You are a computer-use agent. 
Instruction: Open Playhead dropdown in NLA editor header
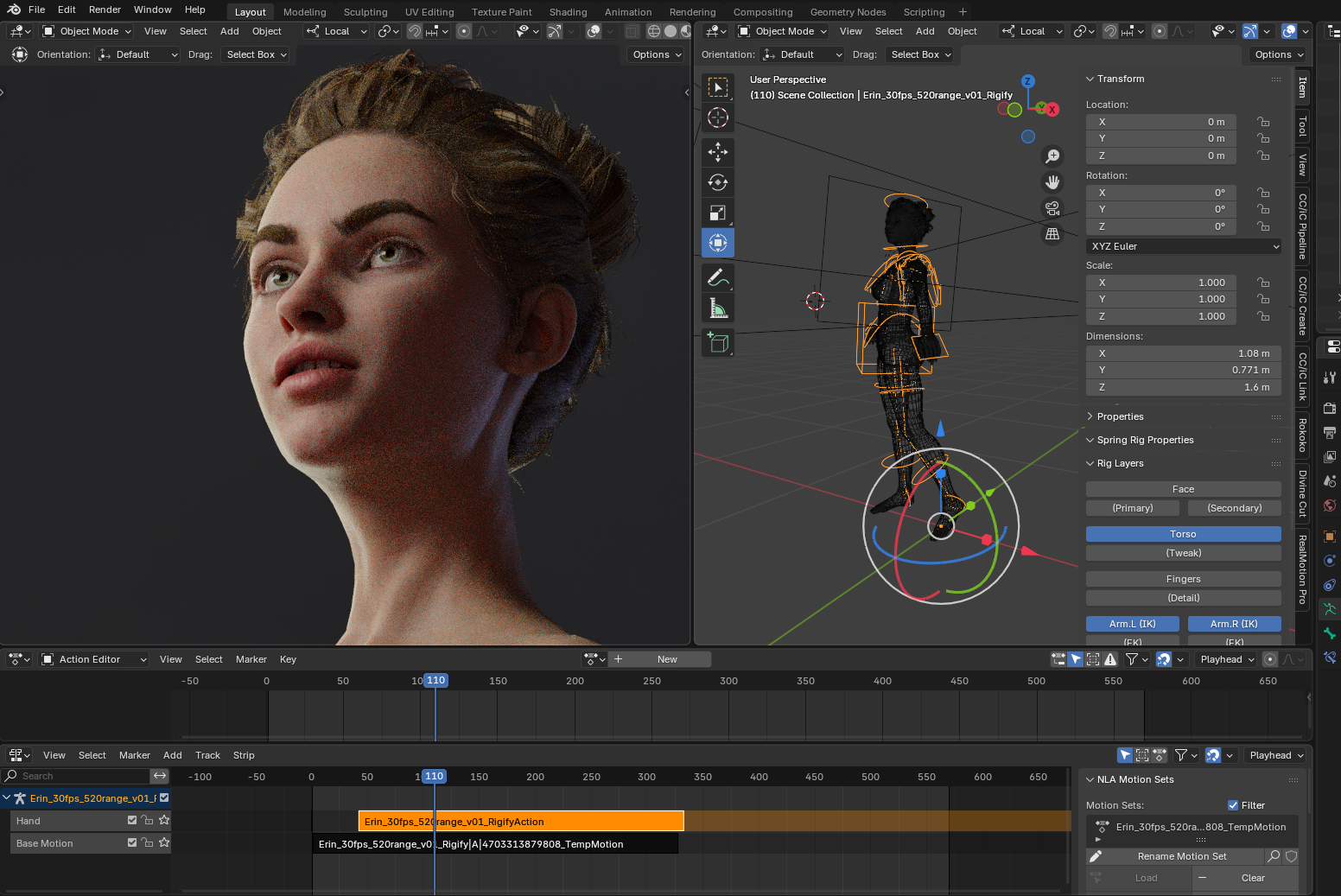pyautogui.click(x=1275, y=755)
